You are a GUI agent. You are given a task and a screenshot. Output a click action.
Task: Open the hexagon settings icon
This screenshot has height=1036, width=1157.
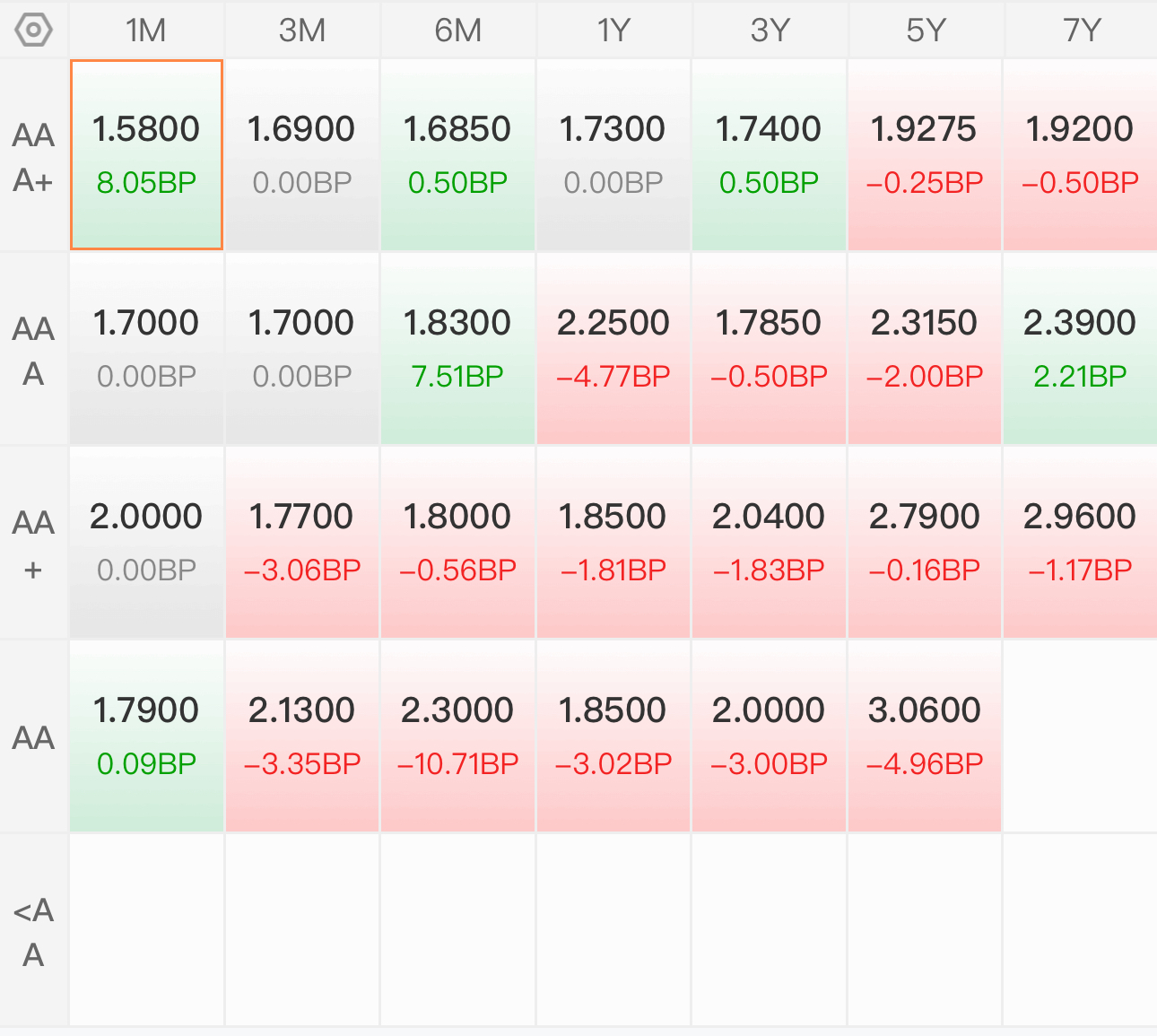point(34,30)
